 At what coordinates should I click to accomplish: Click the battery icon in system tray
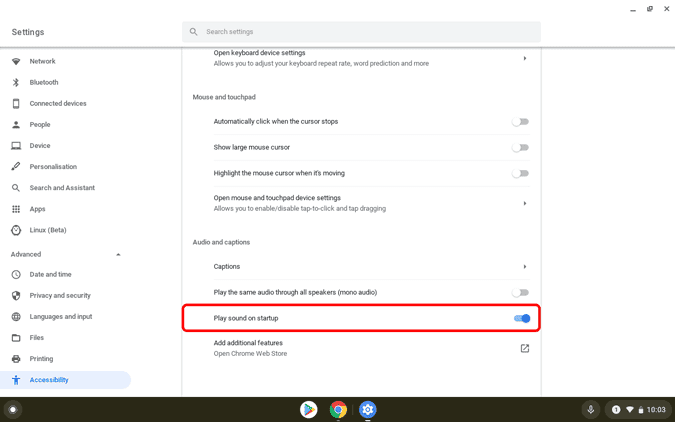coord(641,410)
